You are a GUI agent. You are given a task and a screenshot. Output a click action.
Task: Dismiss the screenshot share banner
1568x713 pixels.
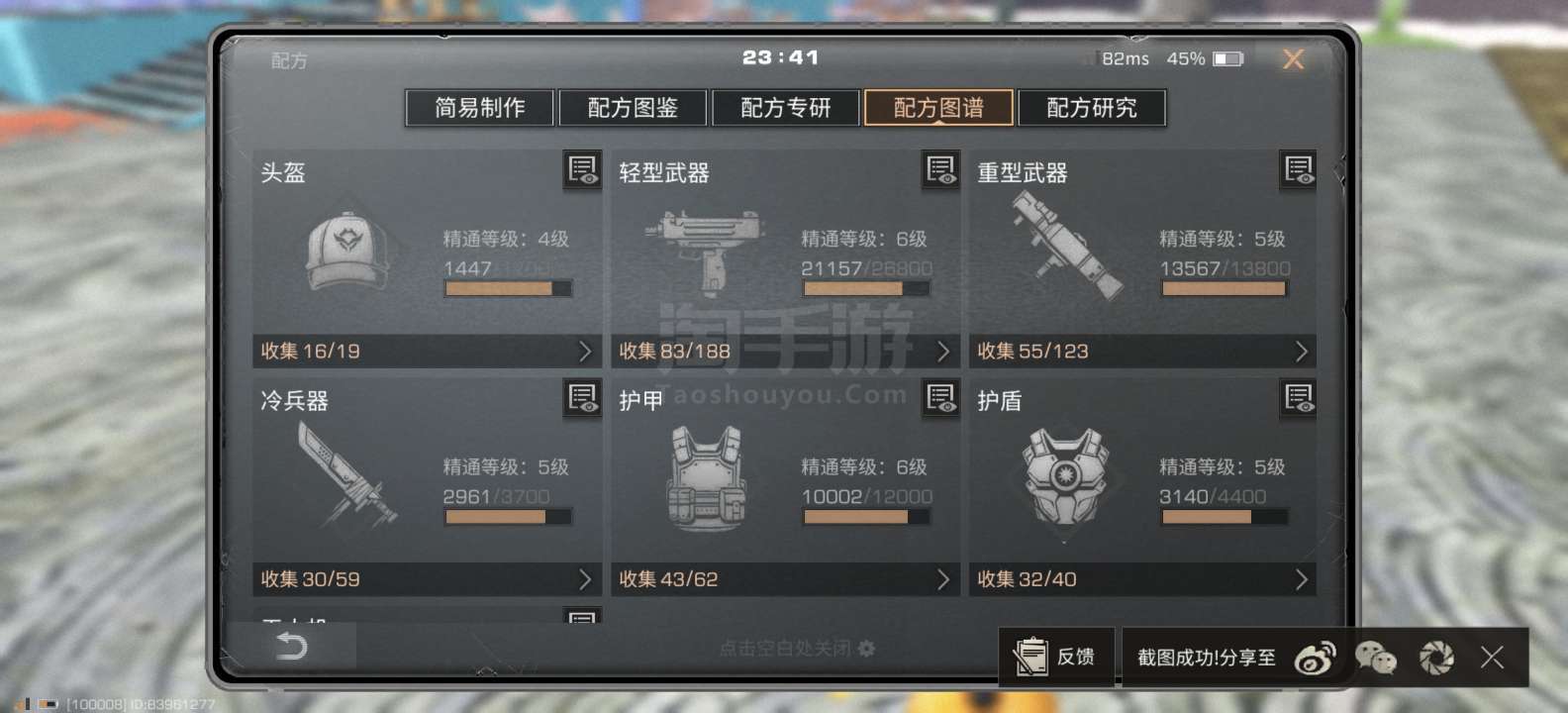(1492, 658)
